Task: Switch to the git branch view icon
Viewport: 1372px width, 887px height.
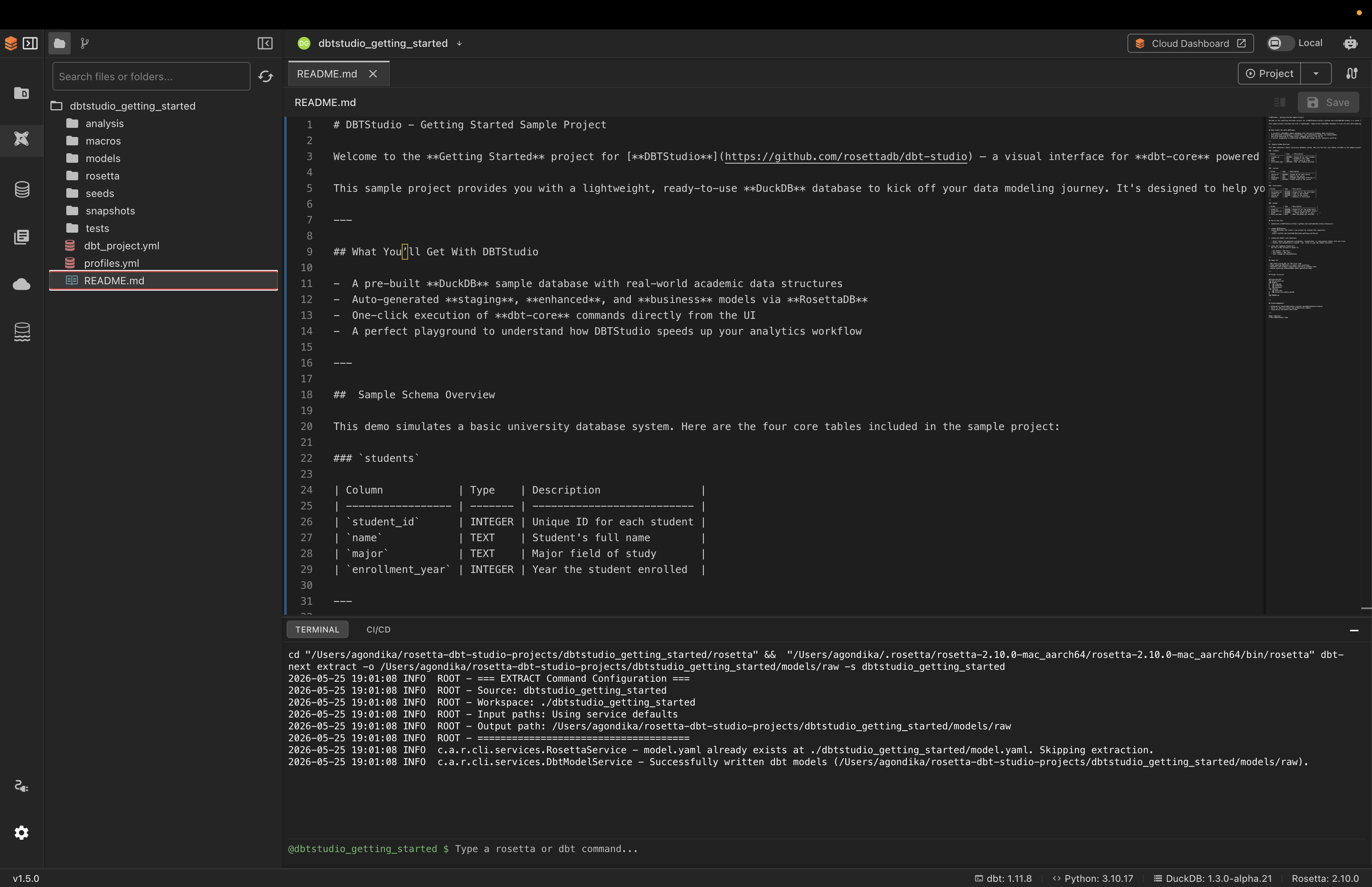Action: click(85, 43)
